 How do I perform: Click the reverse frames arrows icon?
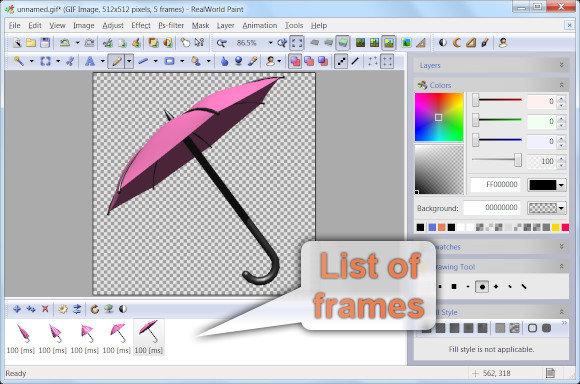click(x=77, y=309)
